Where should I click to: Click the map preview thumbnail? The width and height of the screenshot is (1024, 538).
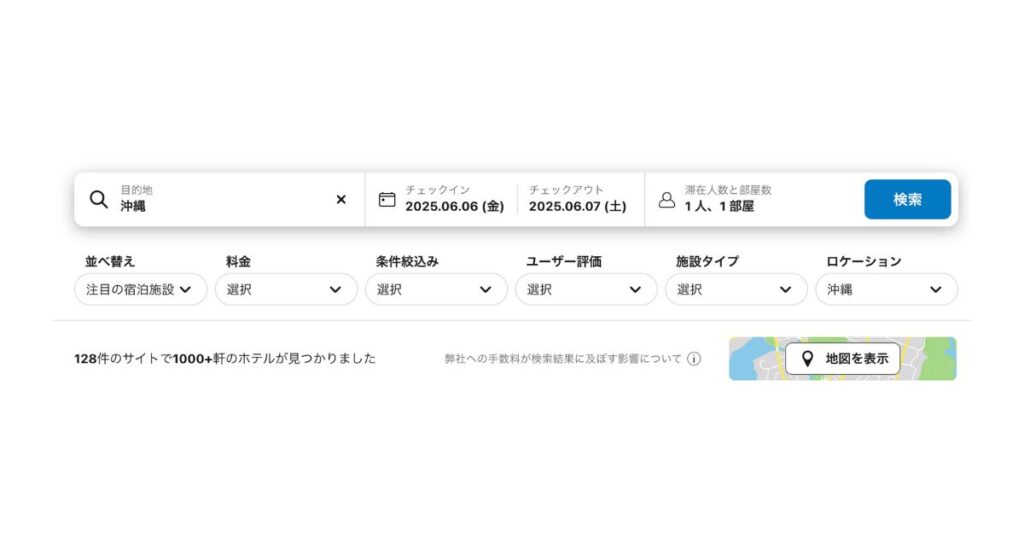842,358
